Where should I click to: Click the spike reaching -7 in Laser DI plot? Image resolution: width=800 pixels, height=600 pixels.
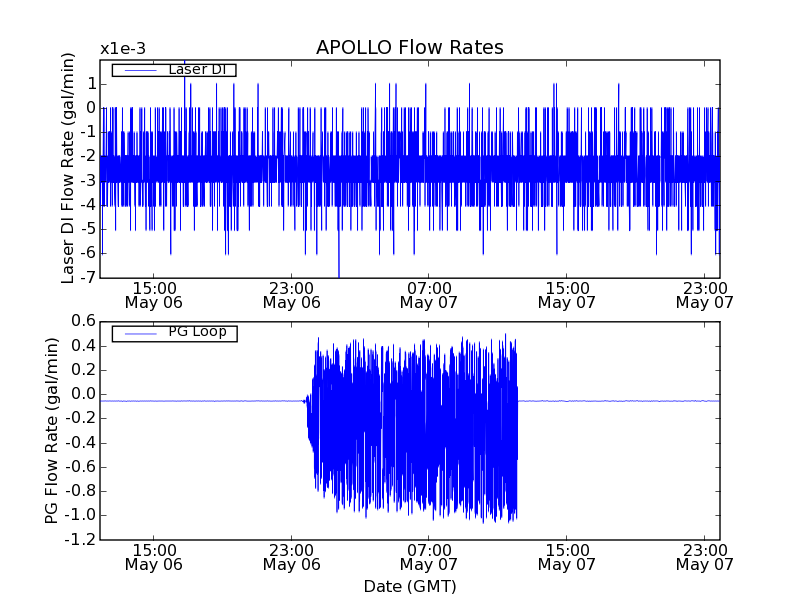click(x=339, y=270)
